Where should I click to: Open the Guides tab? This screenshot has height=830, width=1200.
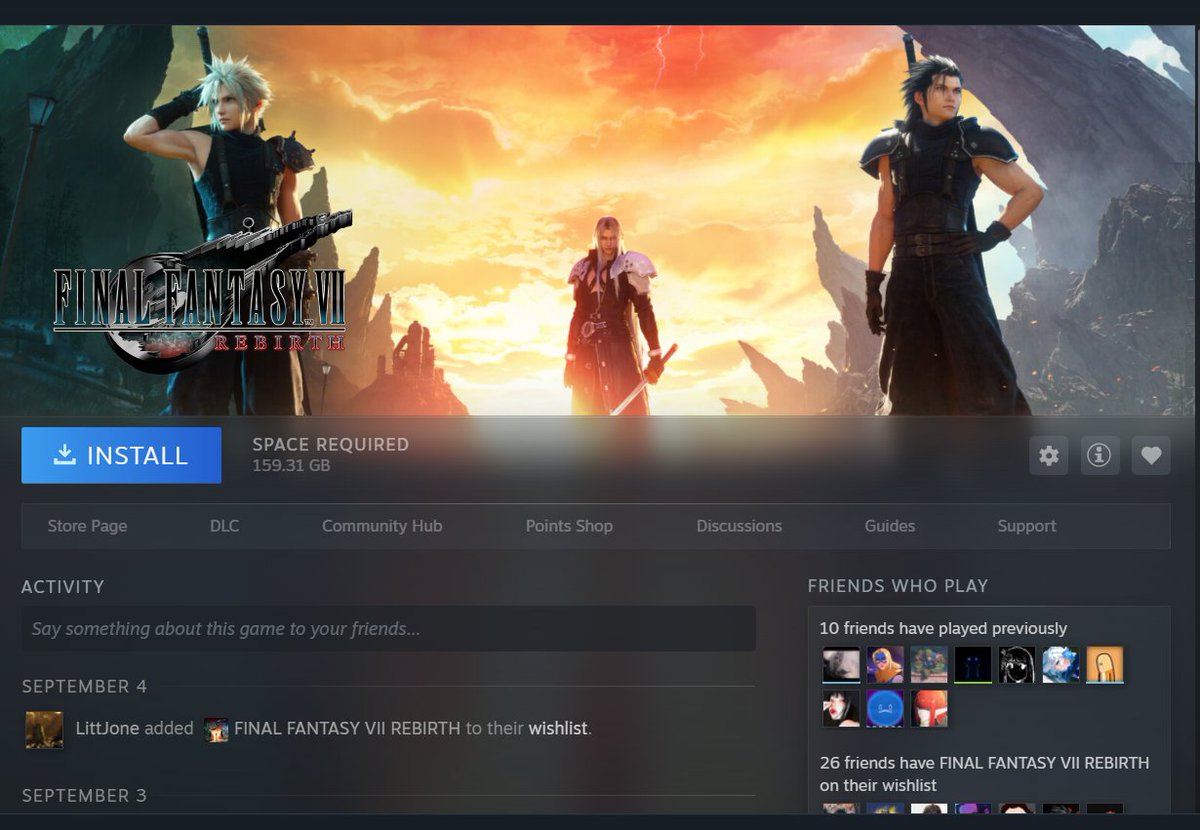[890, 526]
